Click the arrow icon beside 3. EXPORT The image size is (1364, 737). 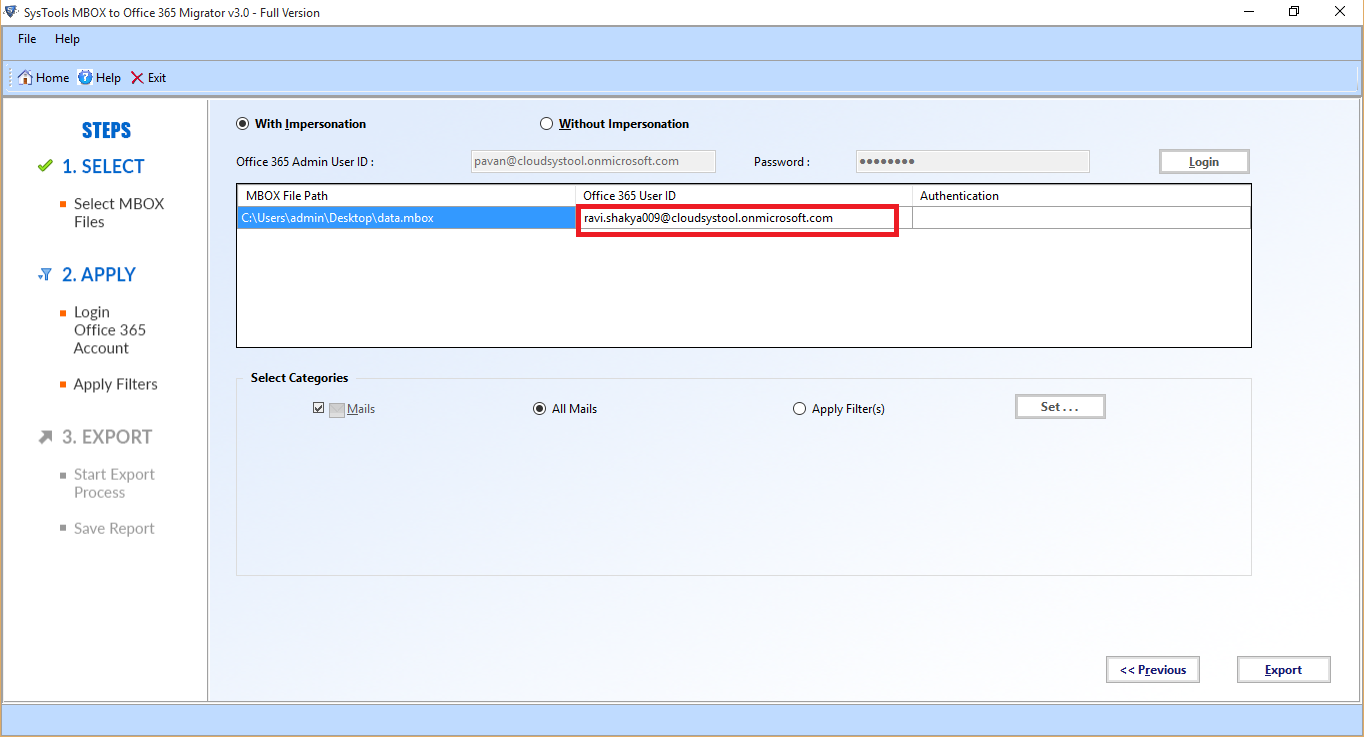tap(45, 437)
